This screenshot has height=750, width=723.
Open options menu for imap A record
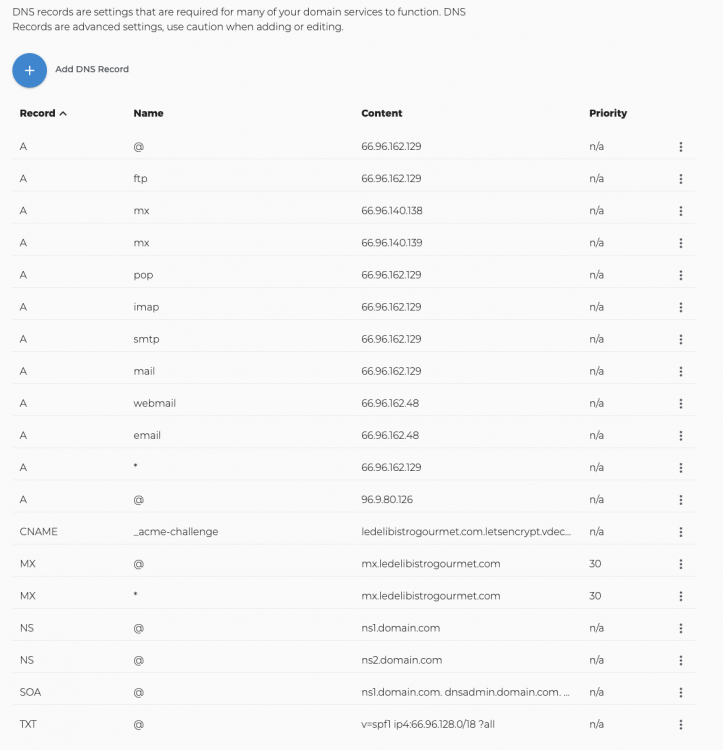coord(680,307)
